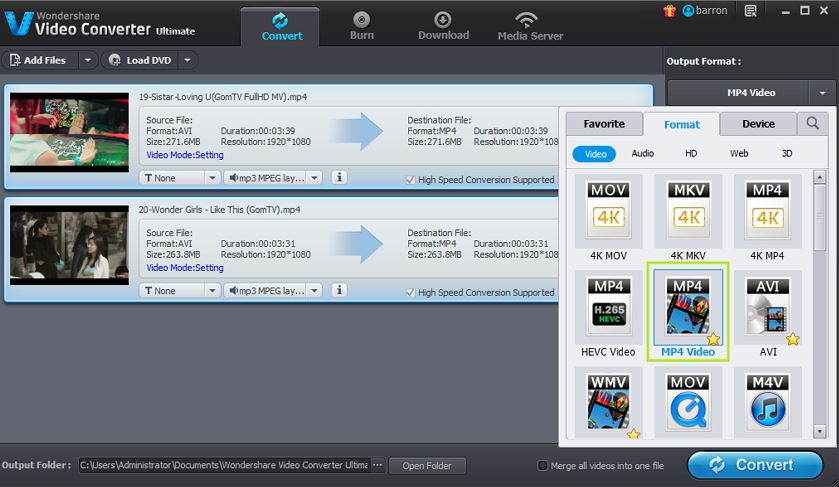839x487 pixels.
Task: Select the Wonder Girls video thumbnail
Action: tap(69, 245)
